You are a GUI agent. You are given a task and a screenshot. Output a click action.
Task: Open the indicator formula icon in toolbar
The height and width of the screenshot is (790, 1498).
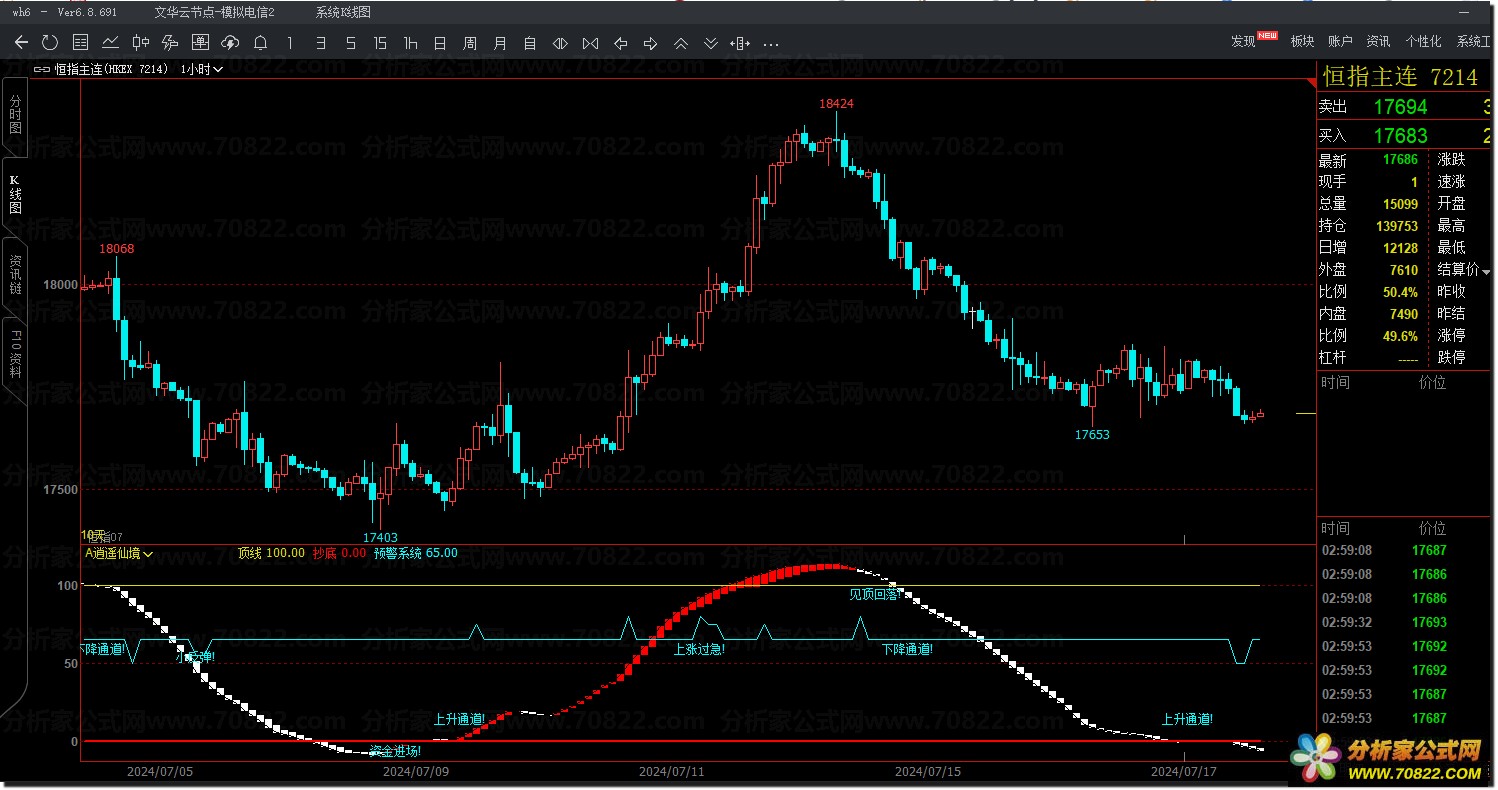(170, 42)
